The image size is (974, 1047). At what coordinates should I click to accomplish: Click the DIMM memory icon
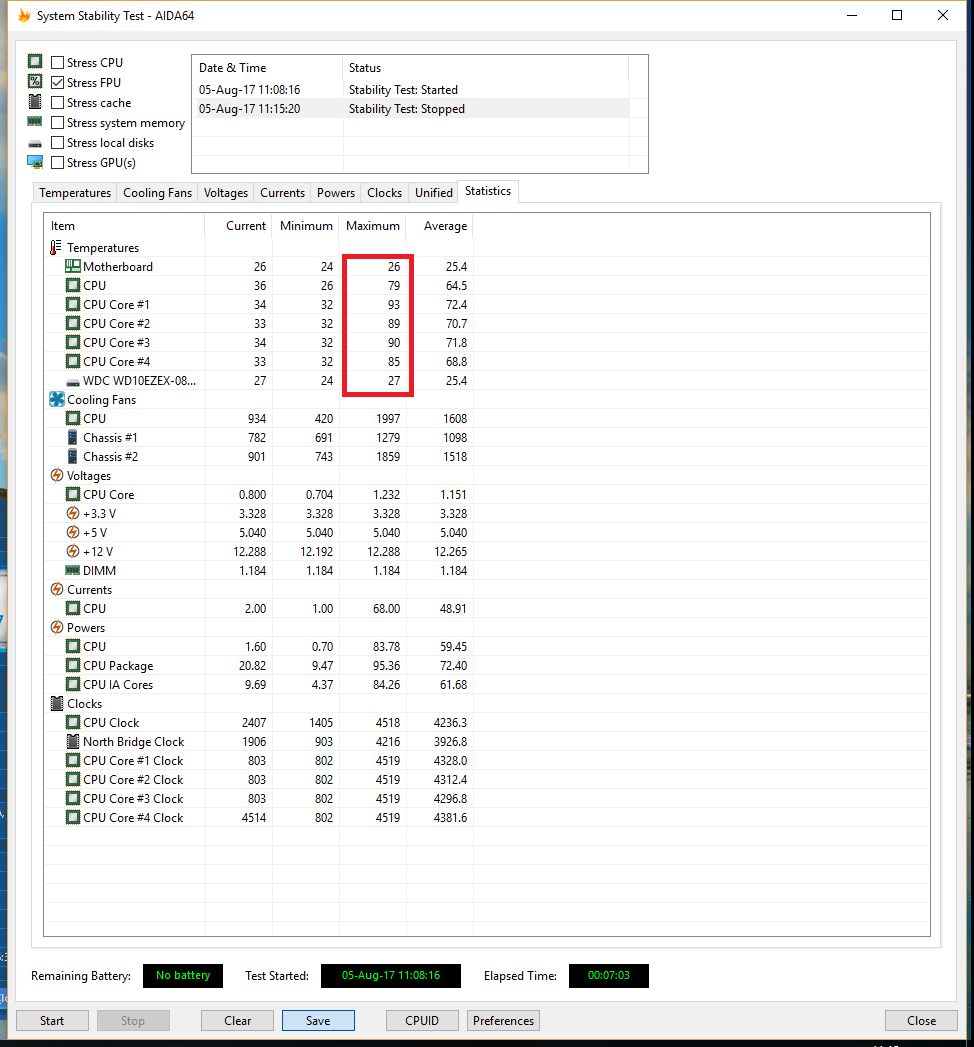(x=72, y=571)
